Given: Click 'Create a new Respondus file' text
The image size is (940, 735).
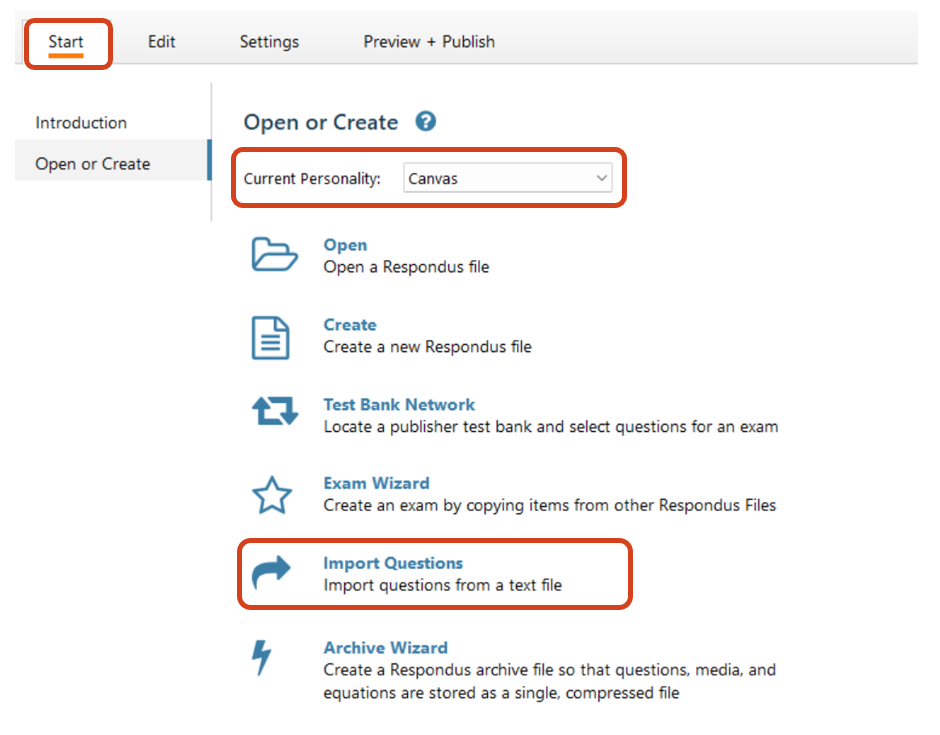Looking at the screenshot, I should pos(427,347).
